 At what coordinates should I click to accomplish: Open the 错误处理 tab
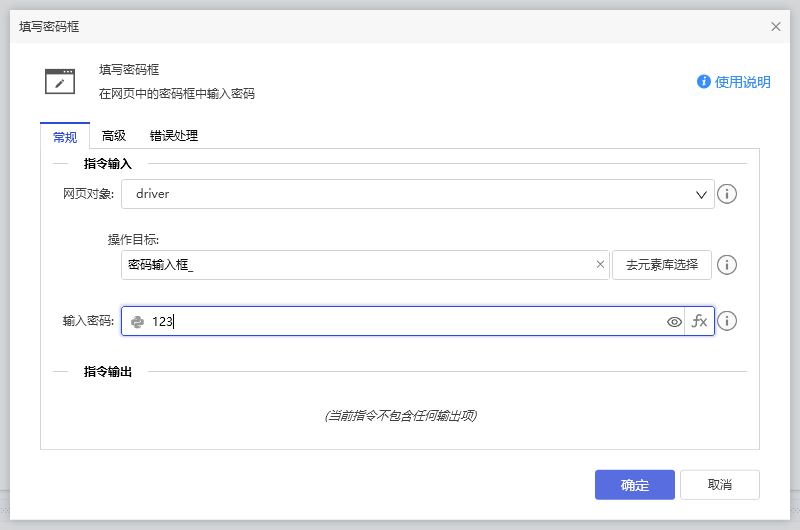[174, 136]
